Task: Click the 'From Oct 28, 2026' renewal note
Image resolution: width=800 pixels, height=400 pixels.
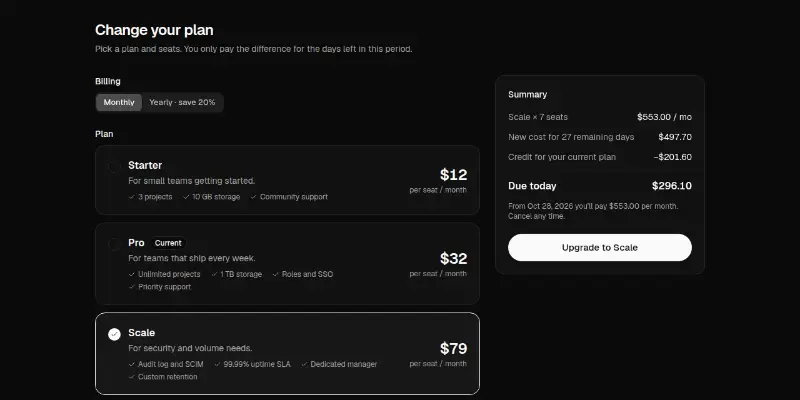Action: (593, 211)
